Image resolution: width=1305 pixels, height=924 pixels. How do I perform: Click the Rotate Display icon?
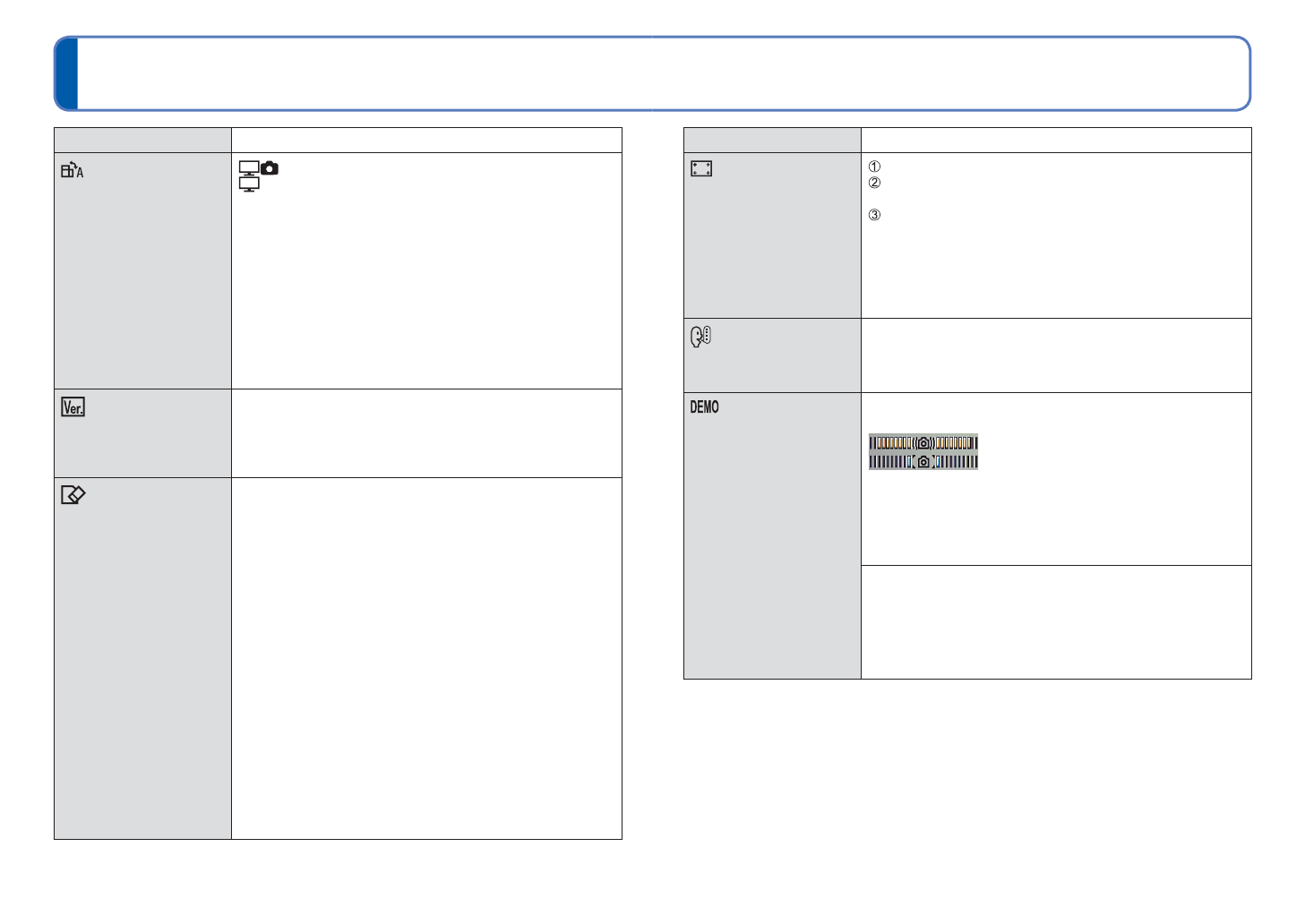pyautogui.click(x=72, y=170)
